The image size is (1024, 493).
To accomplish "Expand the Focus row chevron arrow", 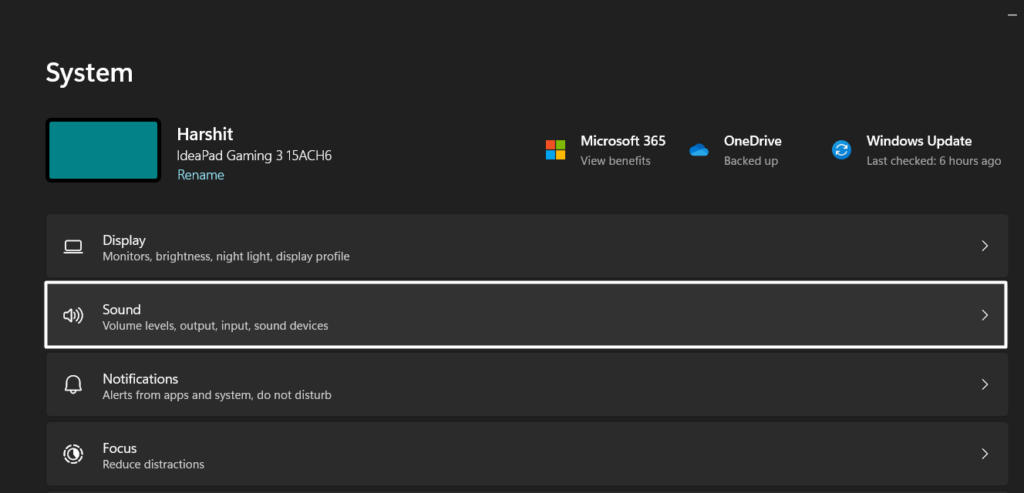I will [984, 454].
